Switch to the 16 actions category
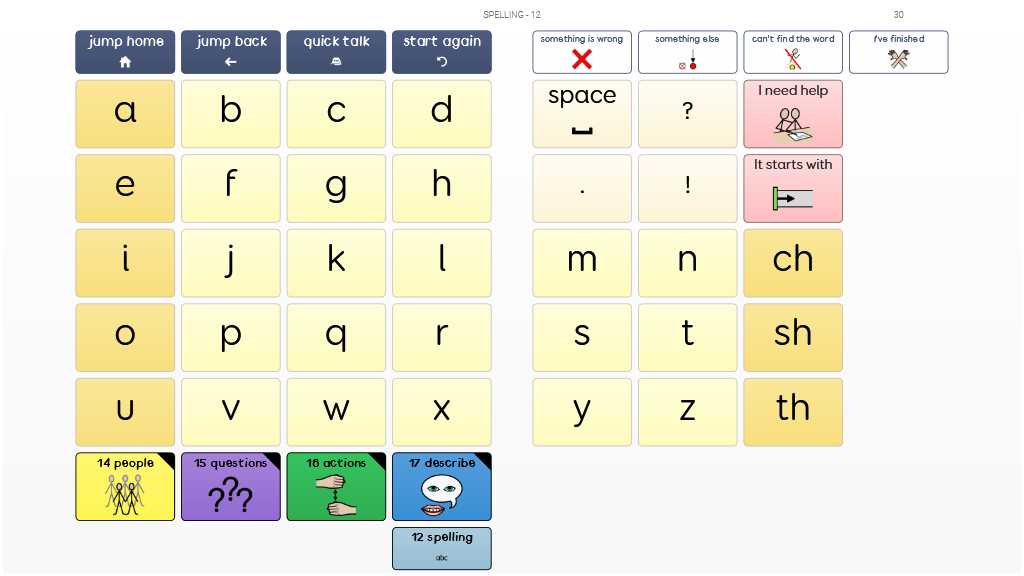 336,486
